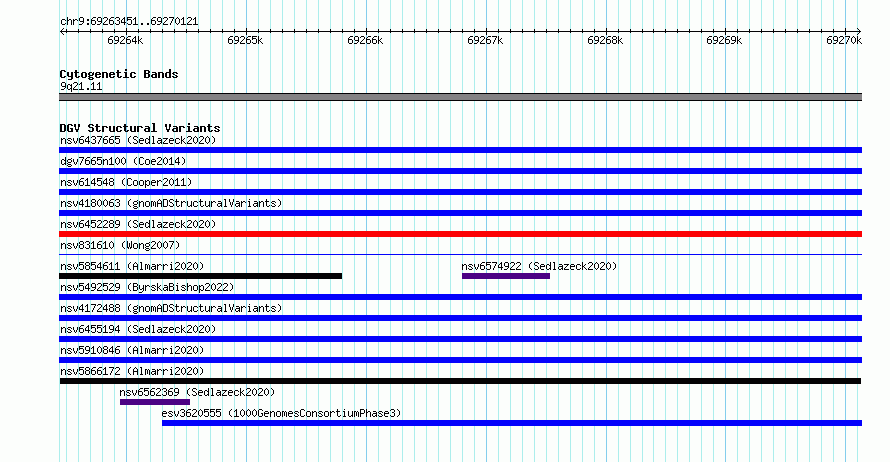Click the blue bar under nsv5910846

pyautogui.click(x=460, y=360)
